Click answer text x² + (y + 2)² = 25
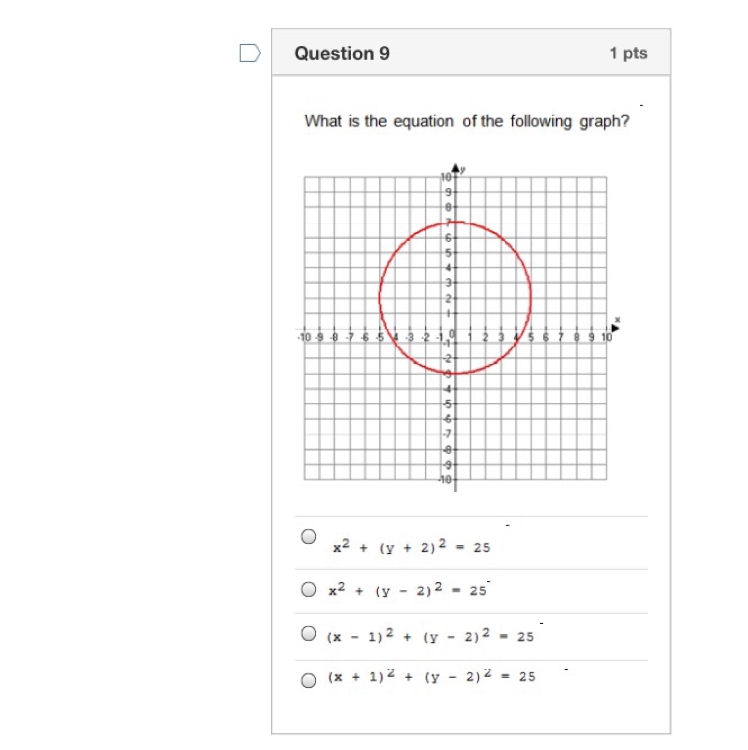 [412, 546]
